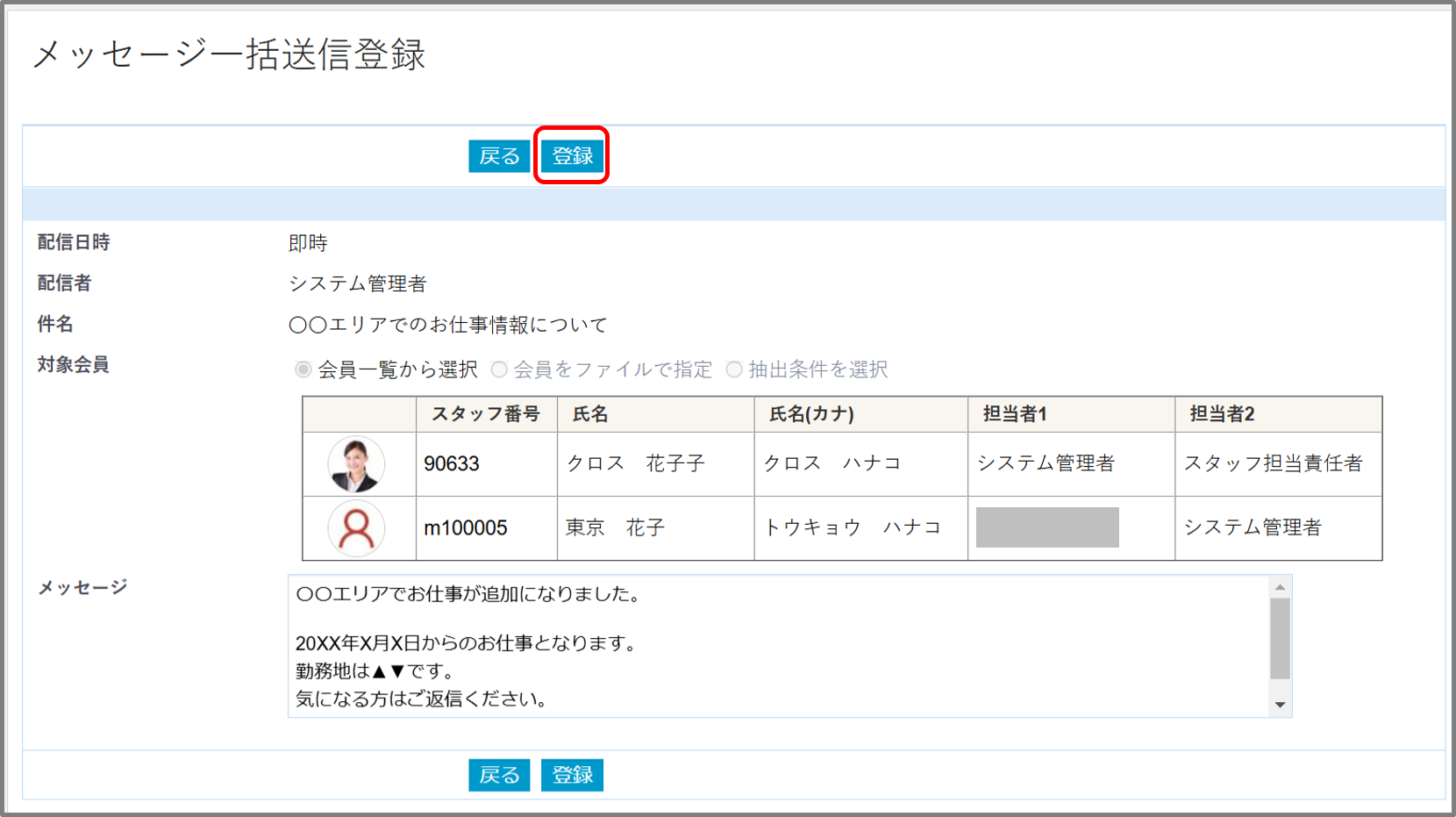Click the kana name トウキョウ ハナコ
1456x817 pixels.
pos(853,527)
